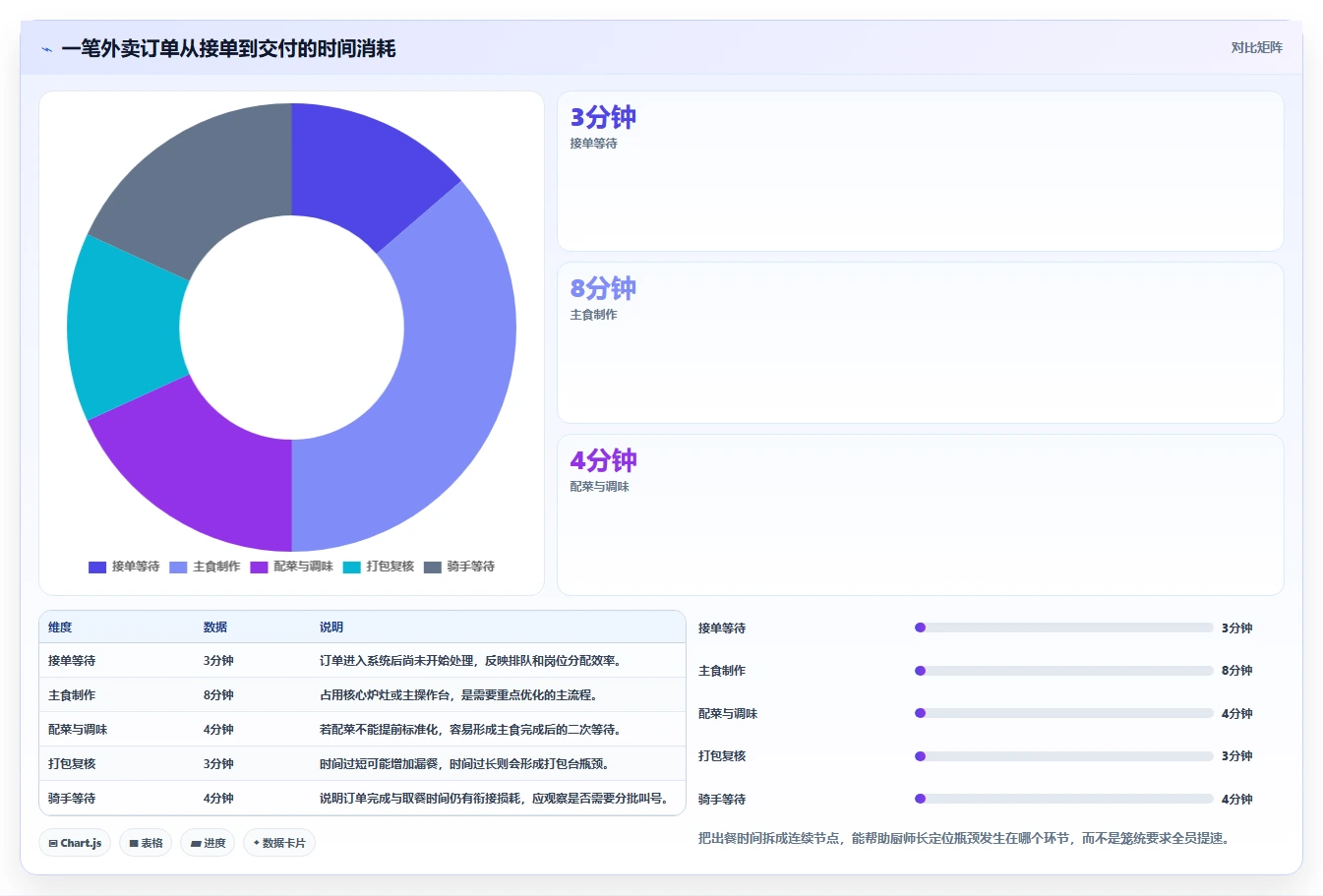
Task: Click the page title 一笔外卖订单
Action: click(228, 48)
